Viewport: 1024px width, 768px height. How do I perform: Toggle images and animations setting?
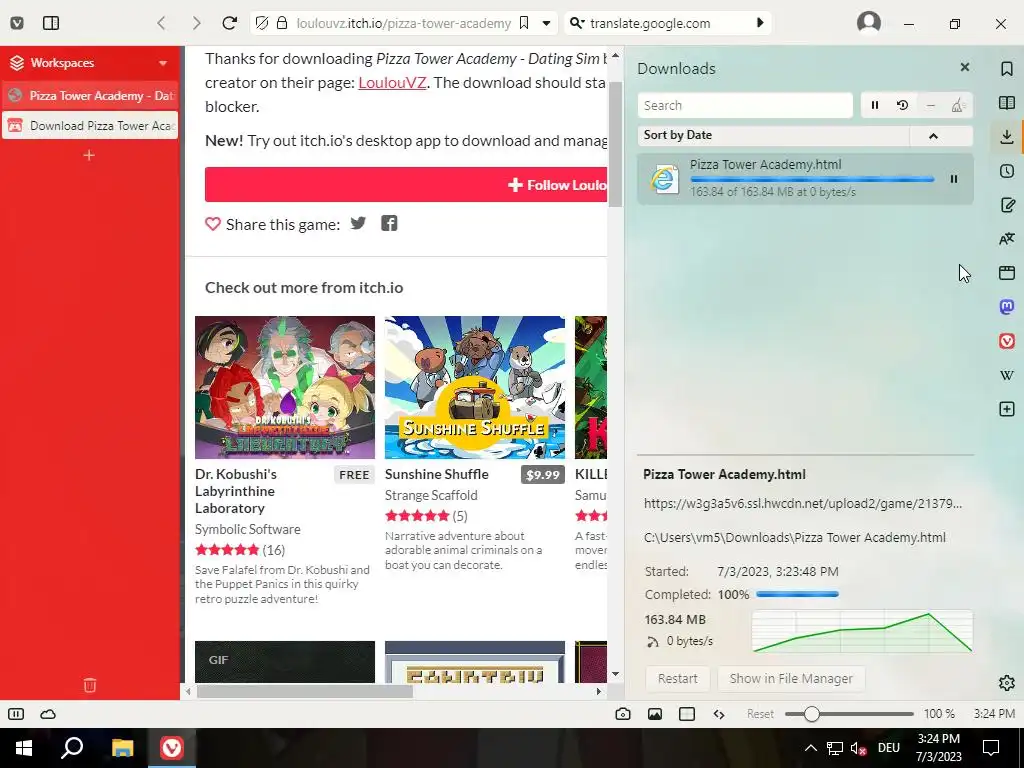(655, 714)
